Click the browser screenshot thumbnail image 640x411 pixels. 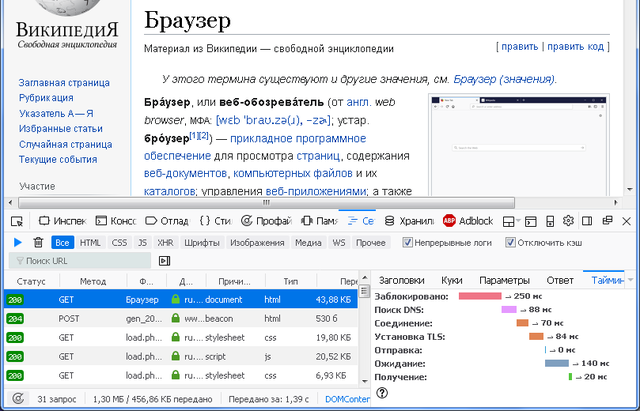(x=519, y=145)
